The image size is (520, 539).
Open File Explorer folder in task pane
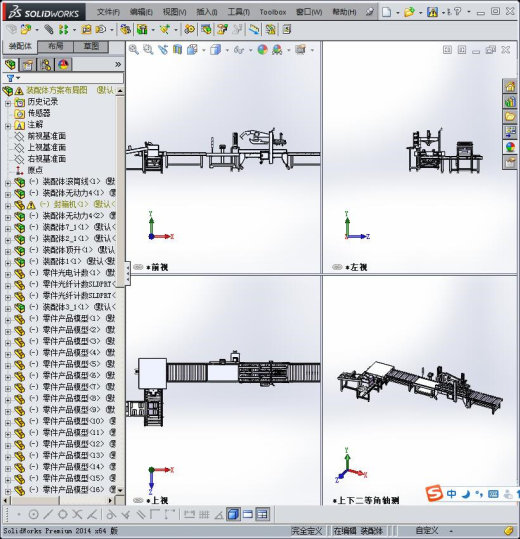(510, 117)
